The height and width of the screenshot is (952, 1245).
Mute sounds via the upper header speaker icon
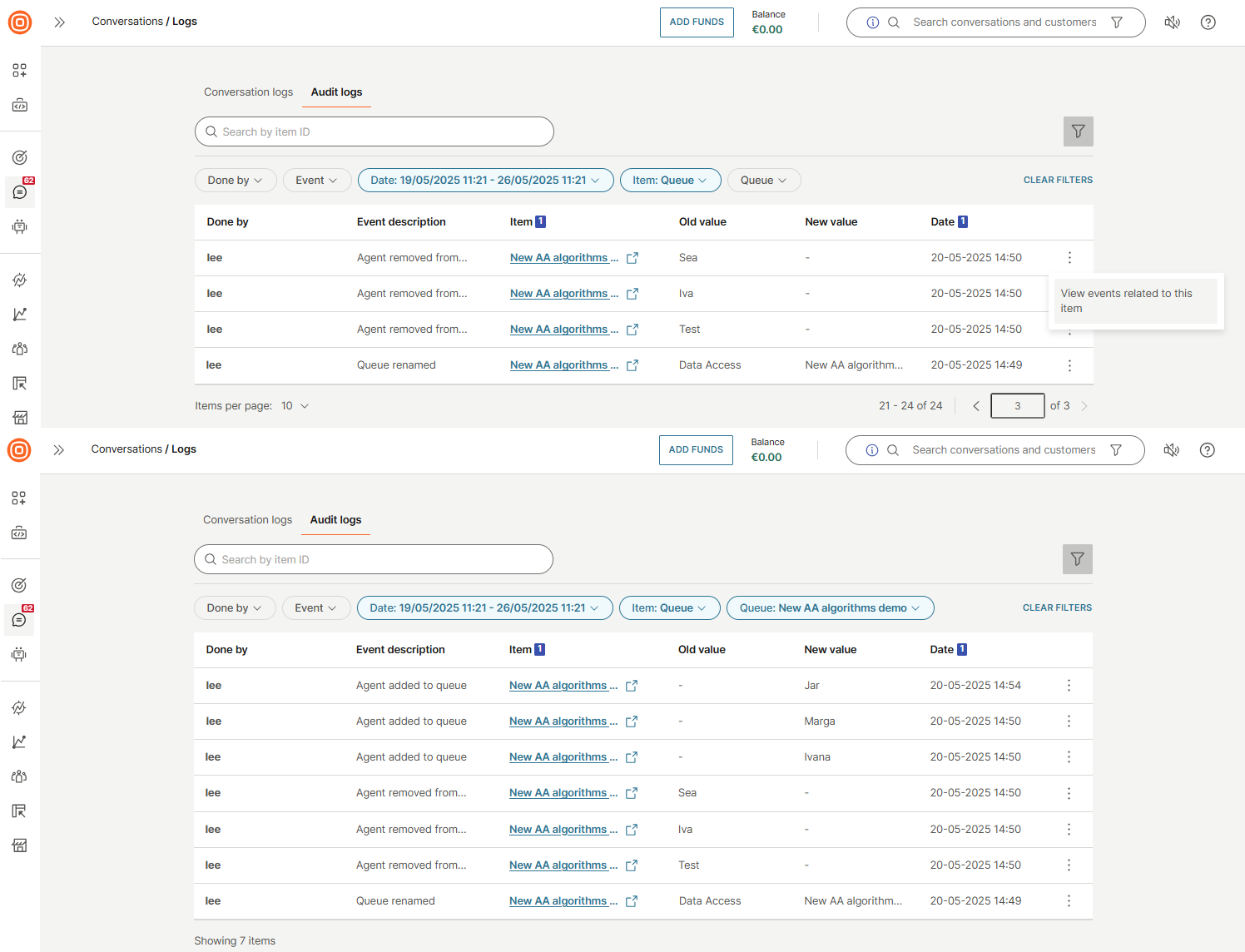pyautogui.click(x=1172, y=22)
